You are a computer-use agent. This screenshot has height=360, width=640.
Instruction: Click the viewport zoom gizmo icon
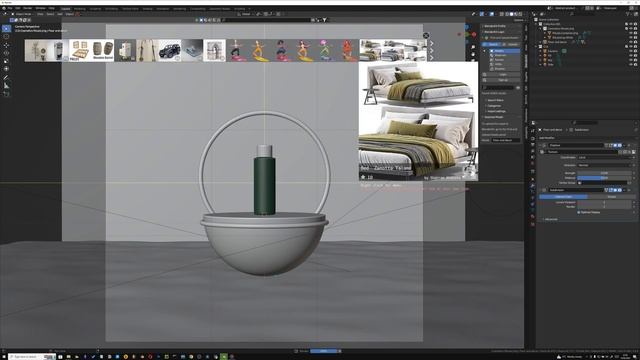point(473,47)
